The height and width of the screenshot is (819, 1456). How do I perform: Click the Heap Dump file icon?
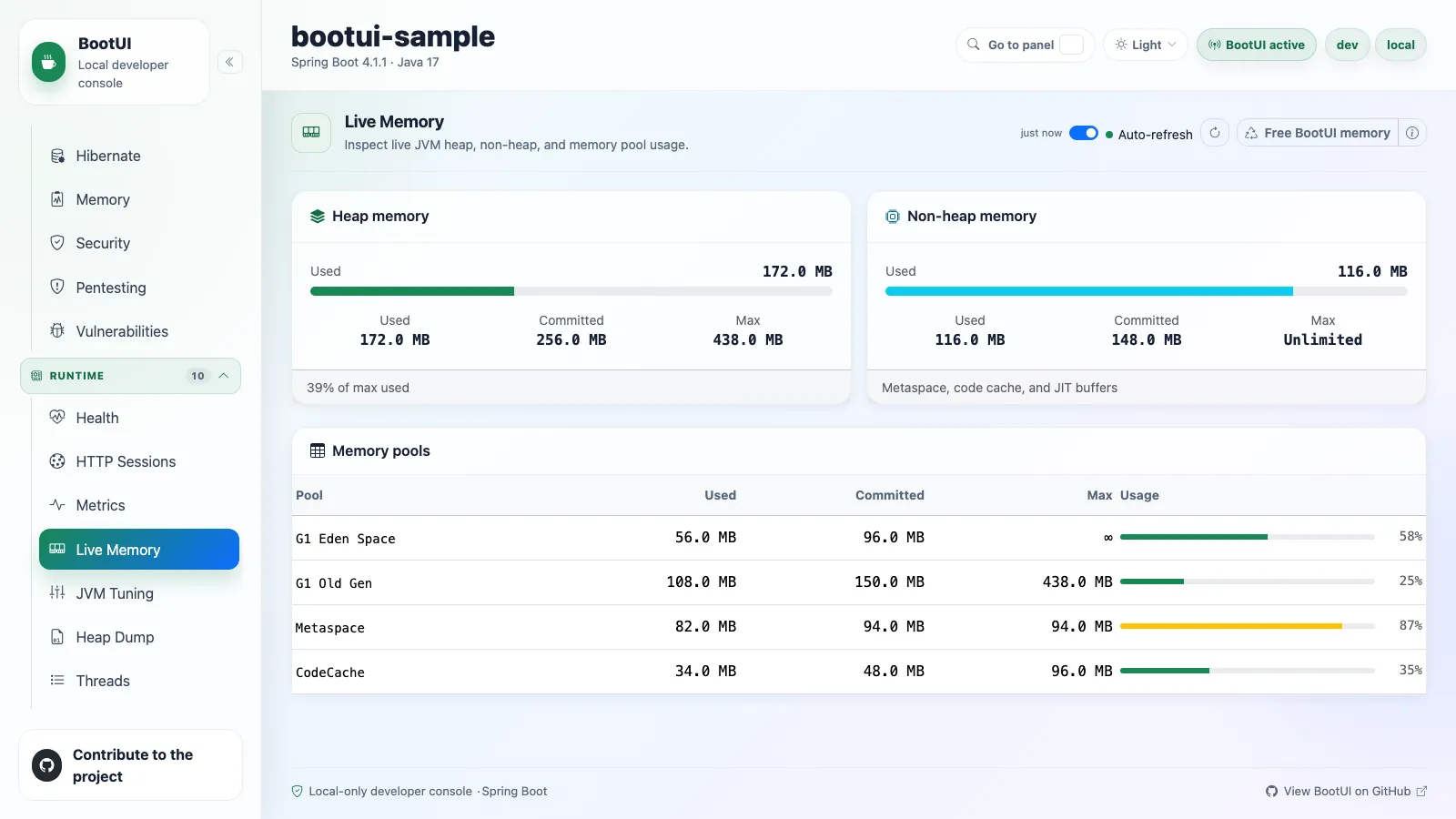(x=57, y=637)
